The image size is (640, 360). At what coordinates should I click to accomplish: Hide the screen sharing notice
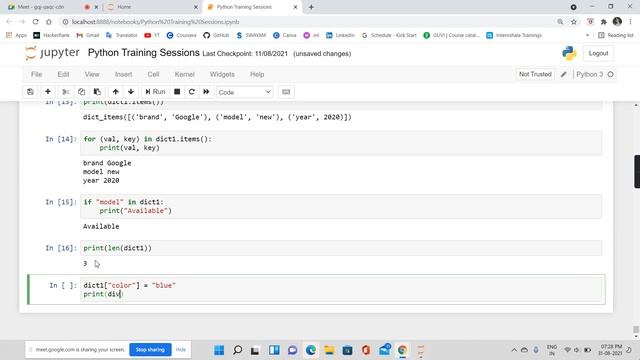pyautogui.click(x=181, y=349)
